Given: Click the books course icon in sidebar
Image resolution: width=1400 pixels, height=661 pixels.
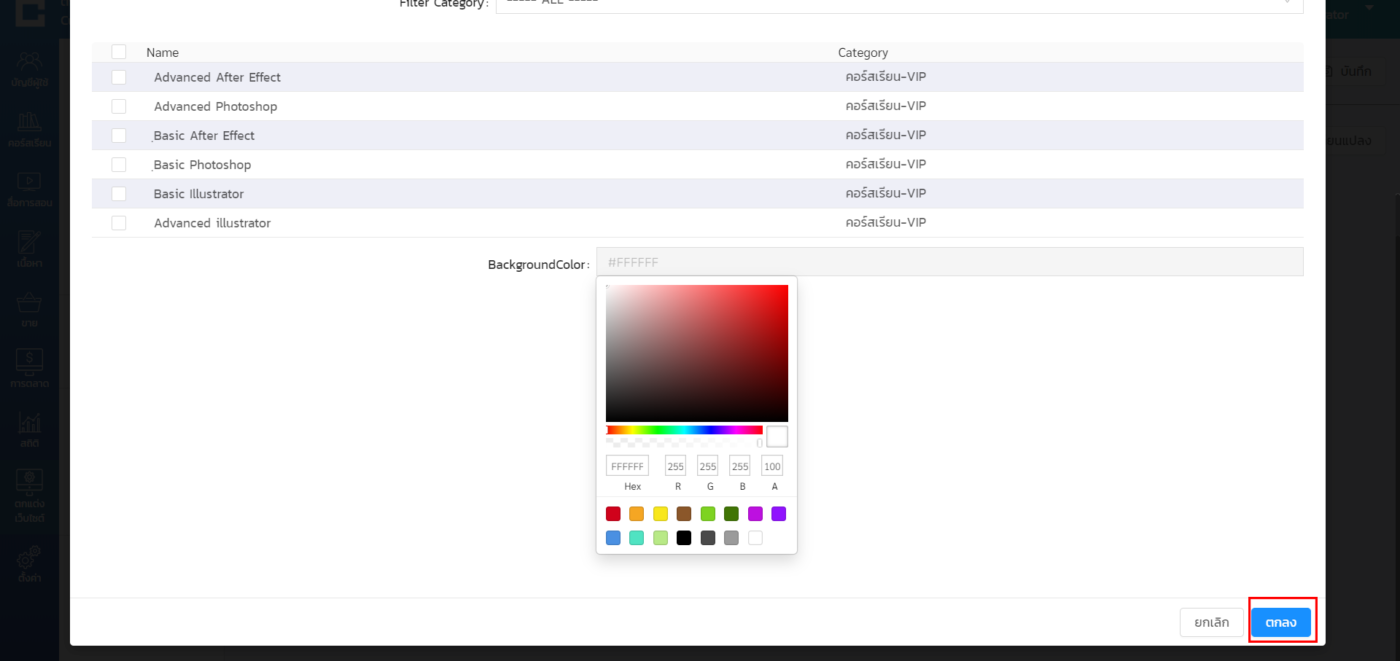Looking at the screenshot, I should point(28,123).
